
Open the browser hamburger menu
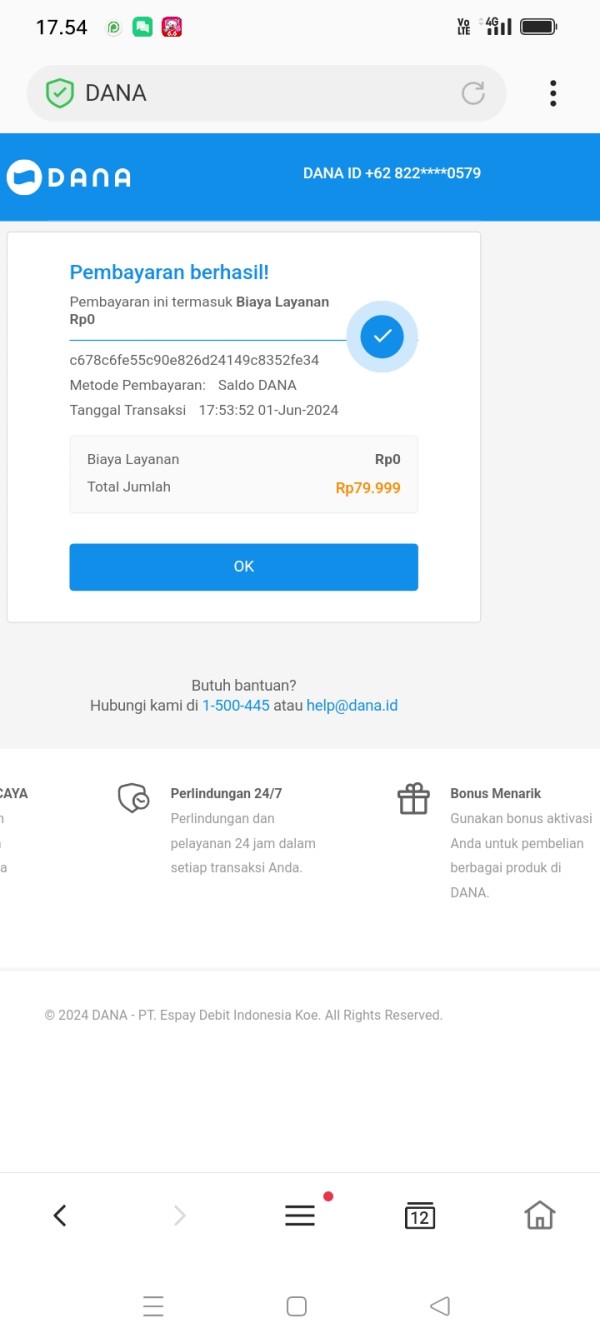[300, 1215]
